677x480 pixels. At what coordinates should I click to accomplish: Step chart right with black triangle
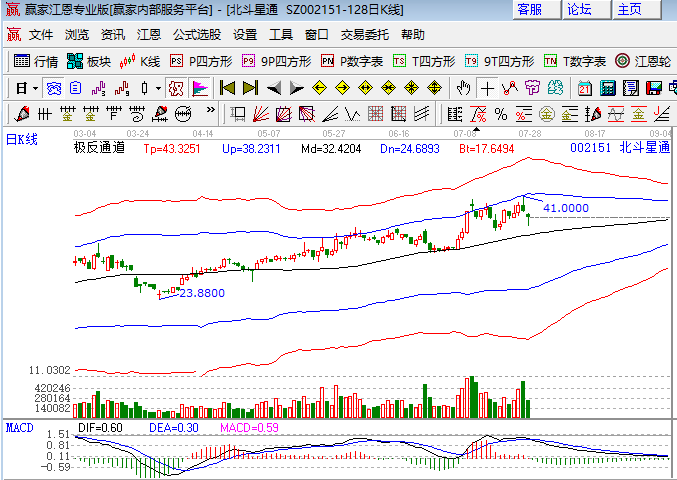pyautogui.click(x=297, y=88)
